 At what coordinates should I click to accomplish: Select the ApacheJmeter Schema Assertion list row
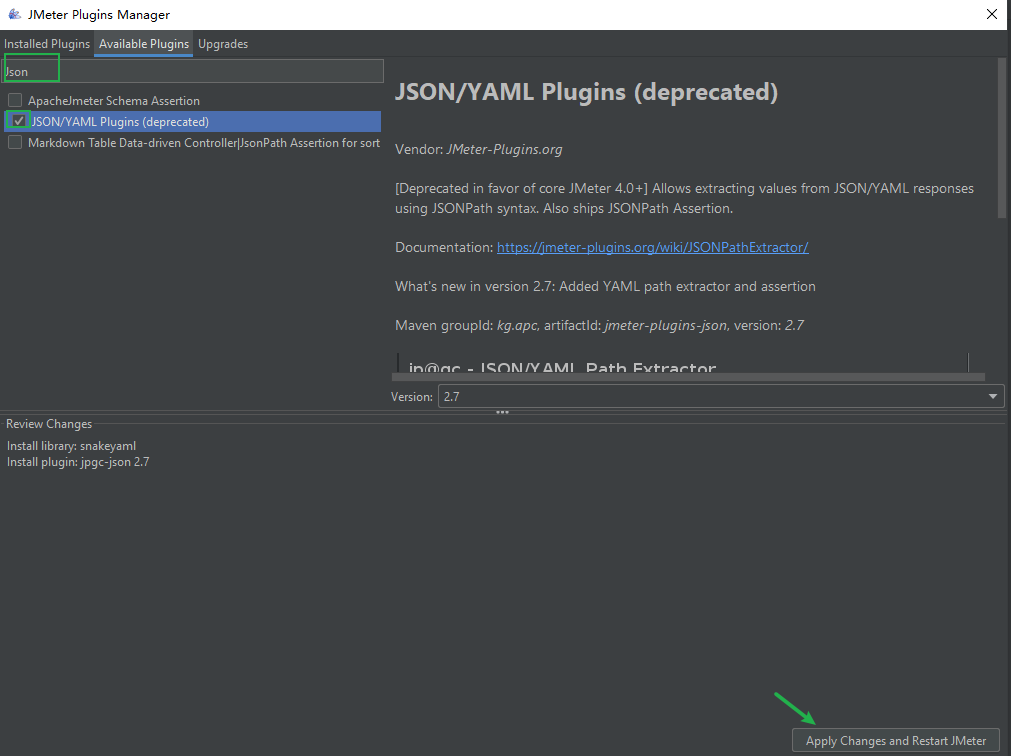coord(192,101)
